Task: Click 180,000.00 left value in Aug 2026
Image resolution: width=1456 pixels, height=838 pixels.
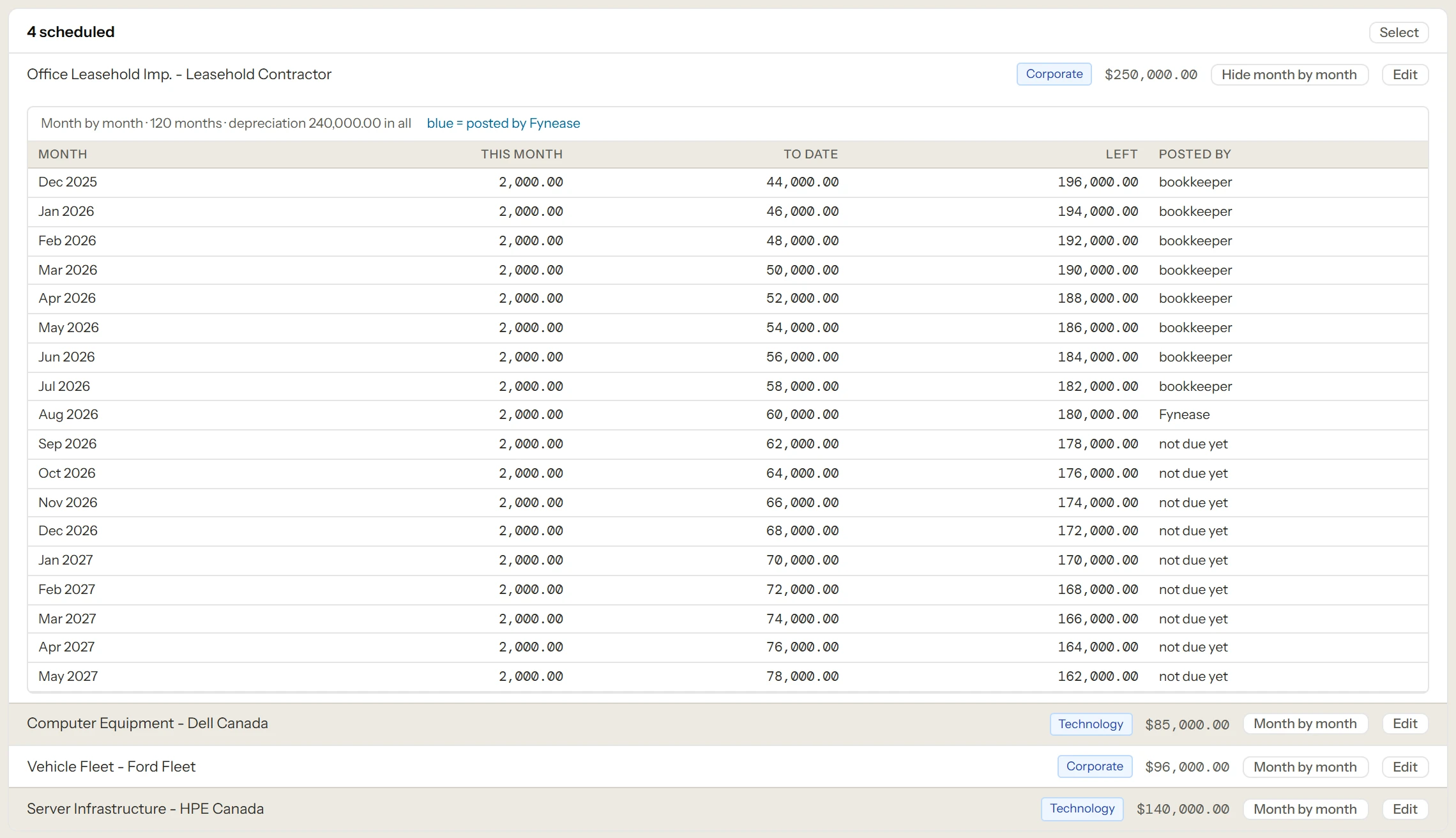Action: [x=1098, y=415]
